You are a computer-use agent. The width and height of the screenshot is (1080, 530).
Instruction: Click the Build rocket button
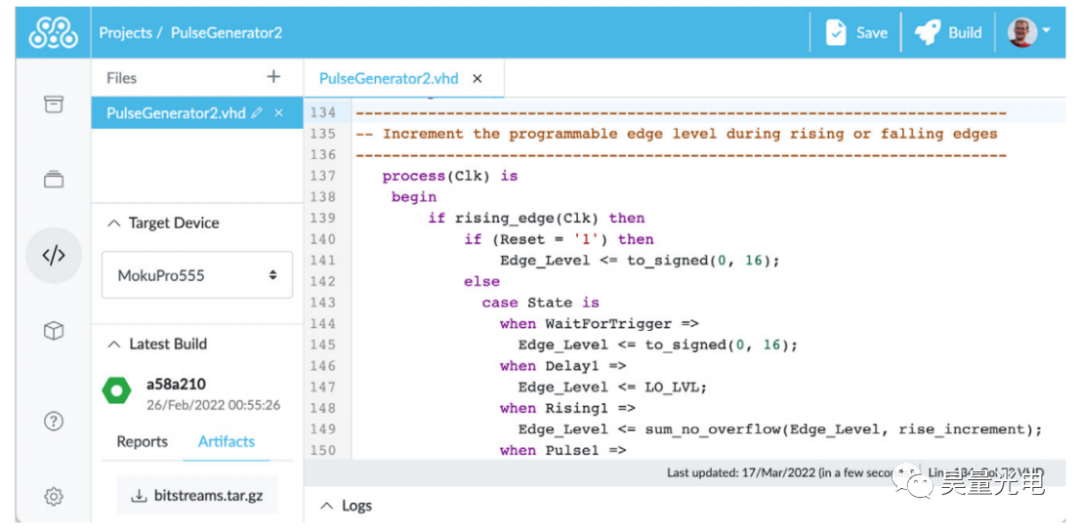[948, 32]
